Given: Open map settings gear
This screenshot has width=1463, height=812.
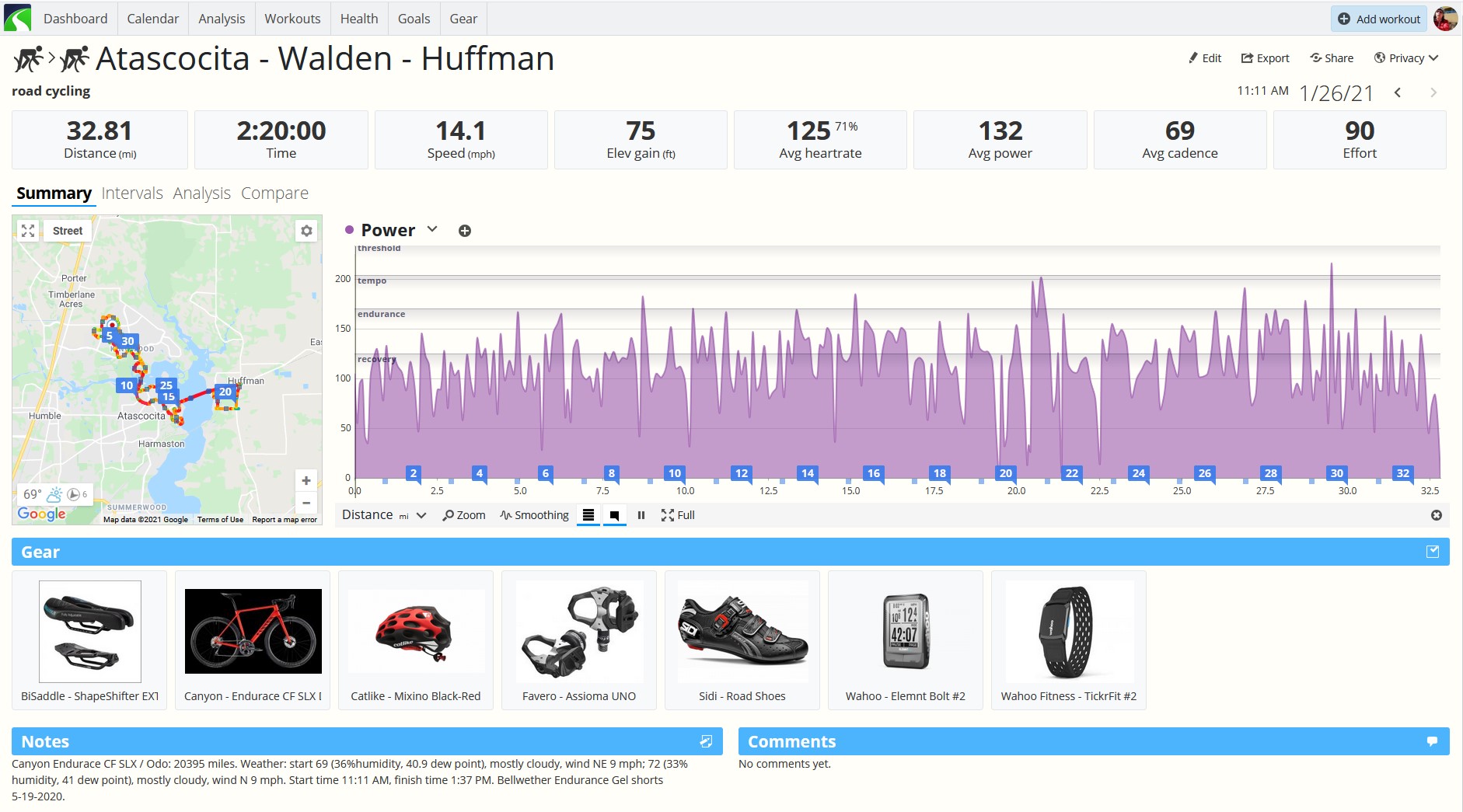Looking at the screenshot, I should point(306,231).
